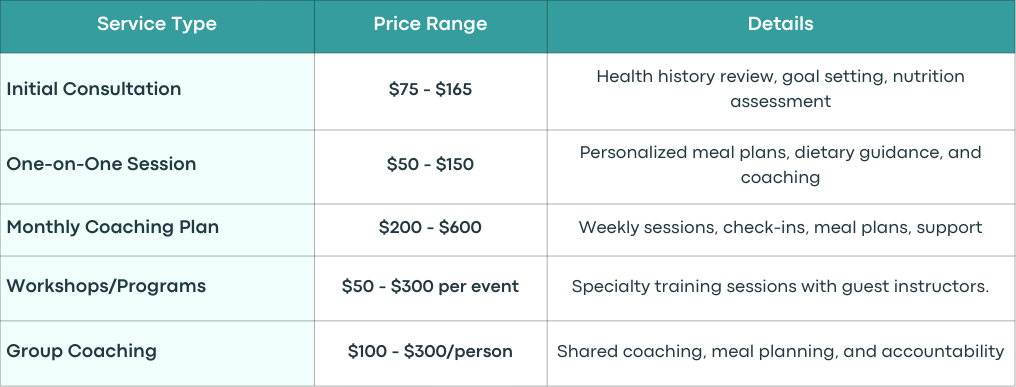
Task: Click the Service Type column header
Action: click(157, 26)
